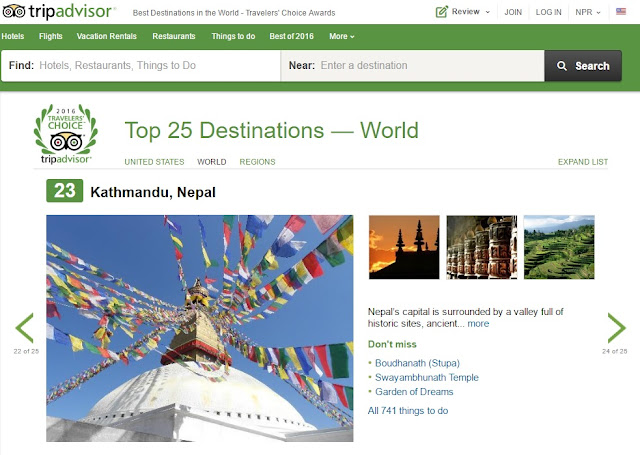This screenshot has width=640, height=455.
Task: Click the 'more' description link
Action: pyautogui.click(x=478, y=324)
